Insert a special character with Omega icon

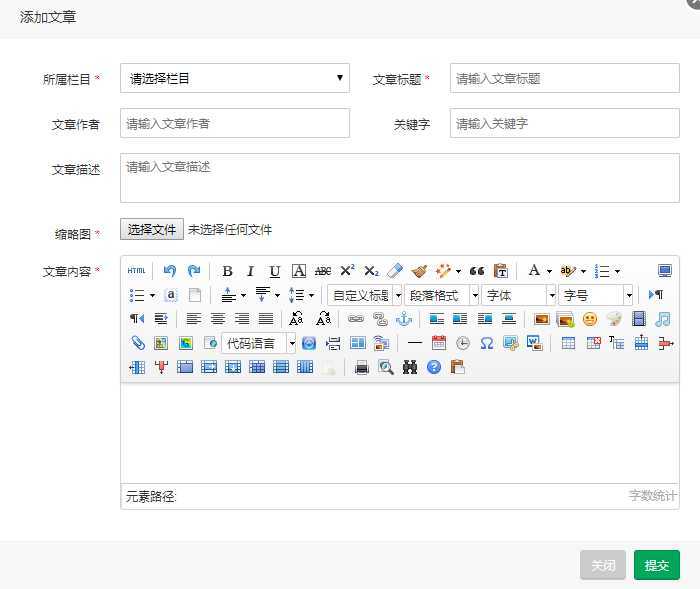coord(487,343)
